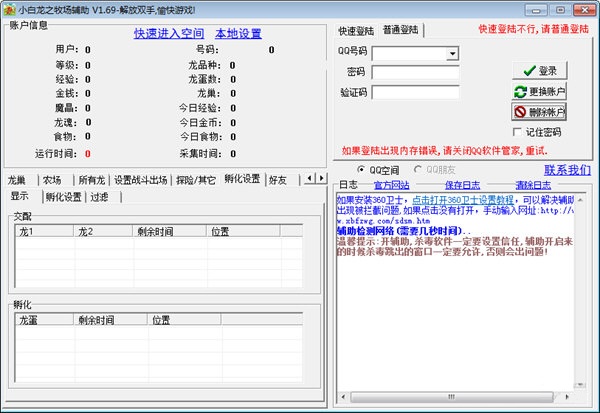Maximize the window
The width and height of the screenshot is (600, 413).
click(560, 10)
